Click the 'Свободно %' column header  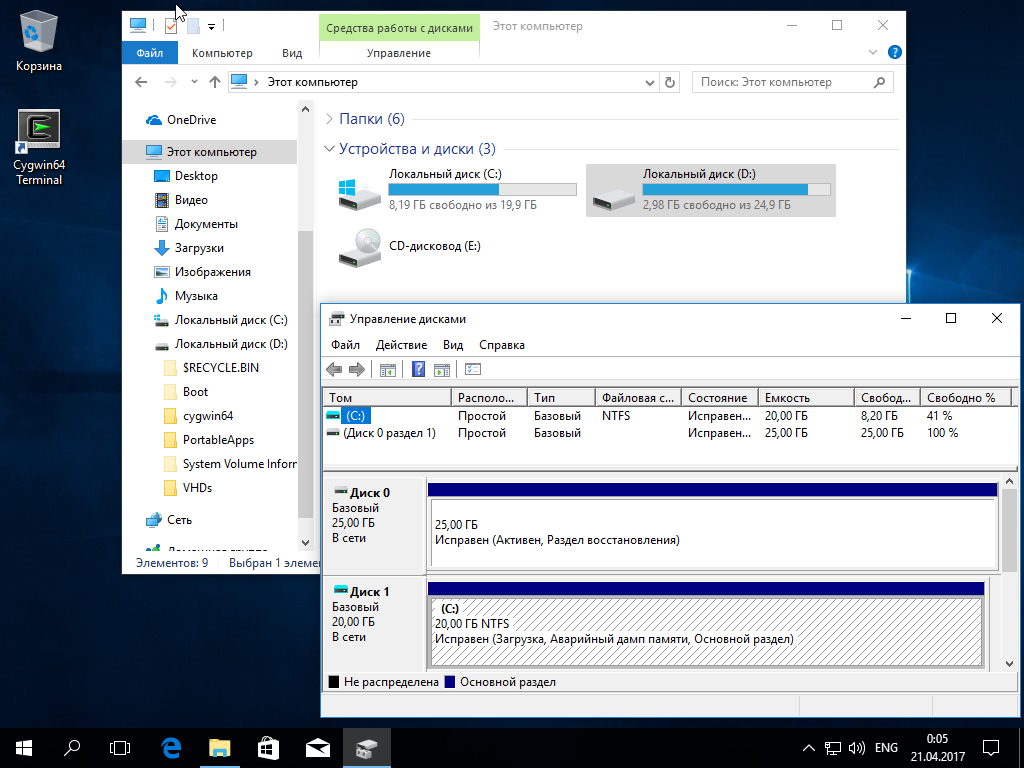(965, 397)
